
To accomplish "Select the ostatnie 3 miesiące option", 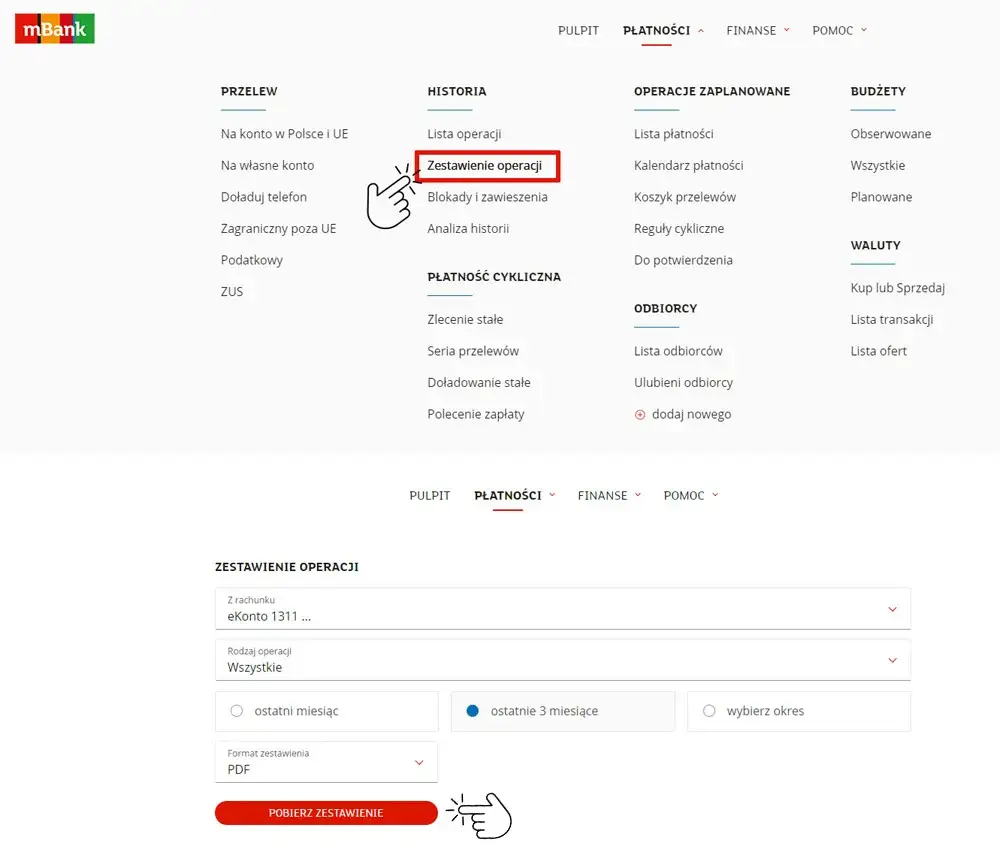I will tap(473, 711).
